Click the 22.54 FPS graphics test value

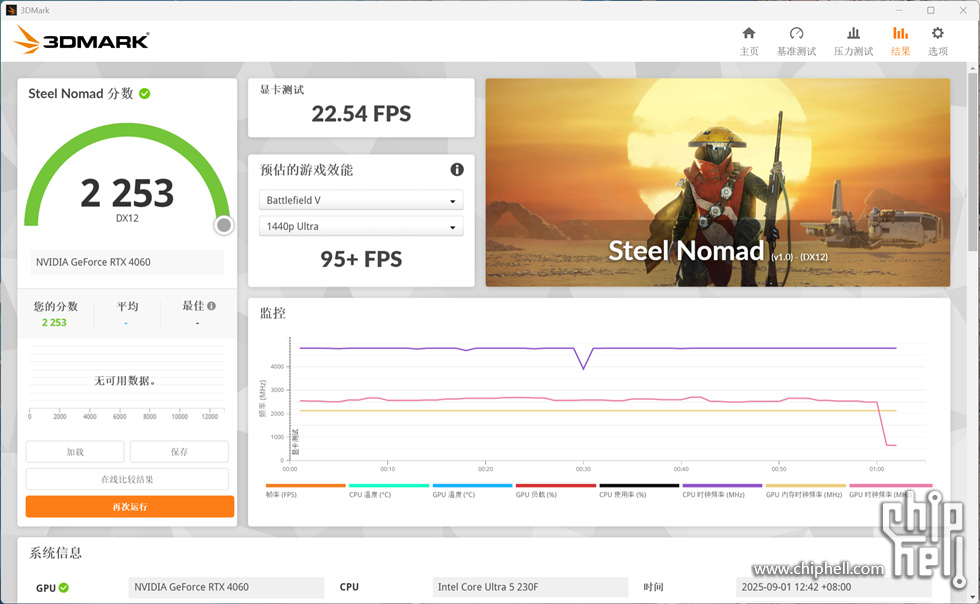[x=361, y=114]
